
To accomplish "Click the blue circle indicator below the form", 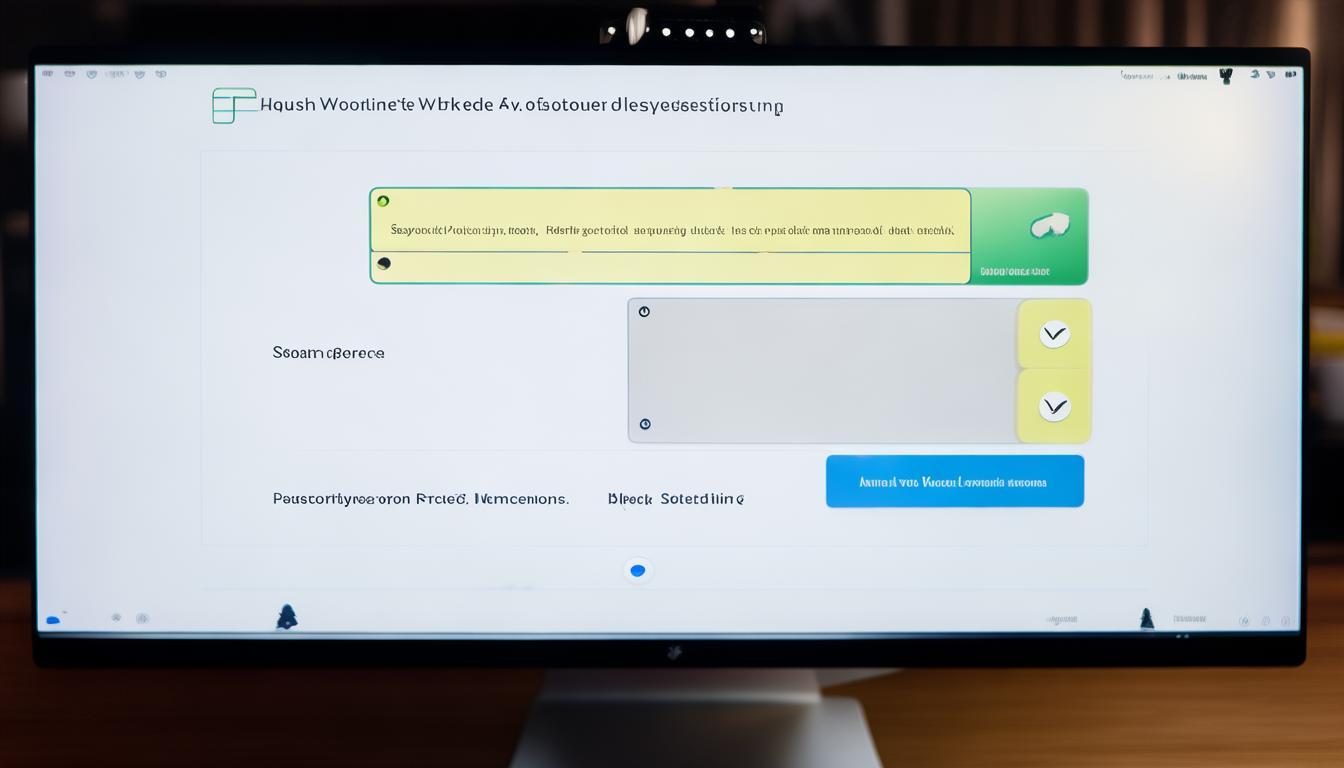I will (x=638, y=570).
